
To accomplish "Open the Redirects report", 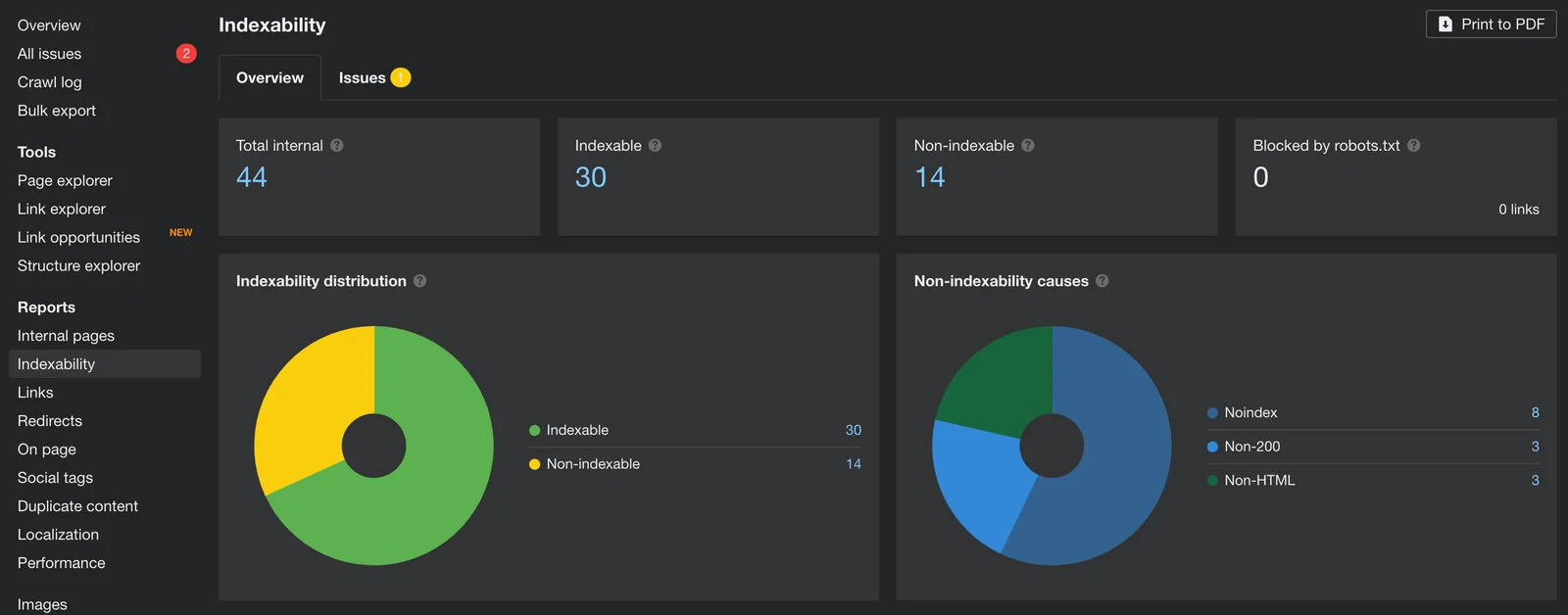I will click(50, 421).
